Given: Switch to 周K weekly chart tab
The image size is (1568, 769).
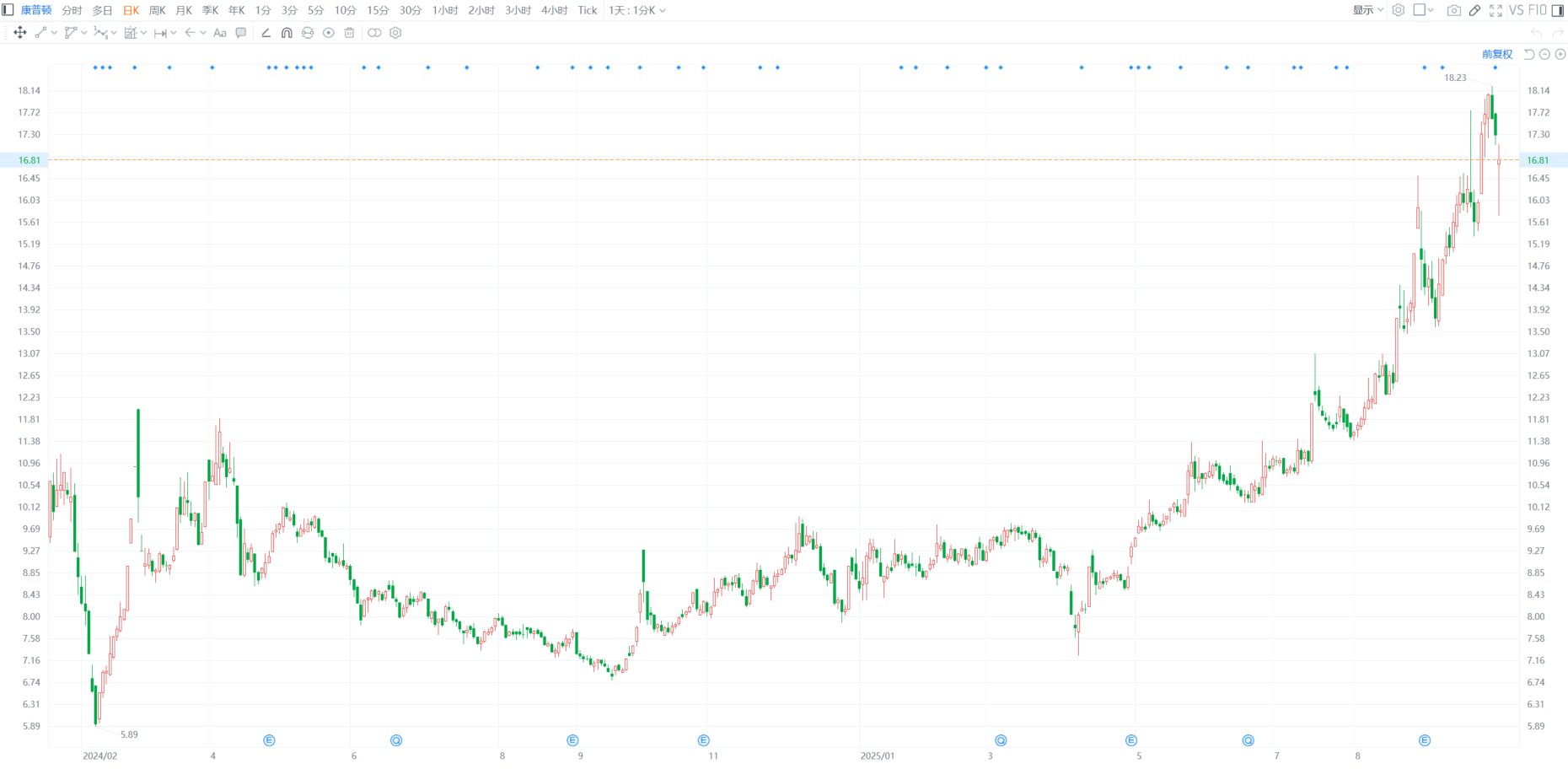Looking at the screenshot, I should [157, 10].
